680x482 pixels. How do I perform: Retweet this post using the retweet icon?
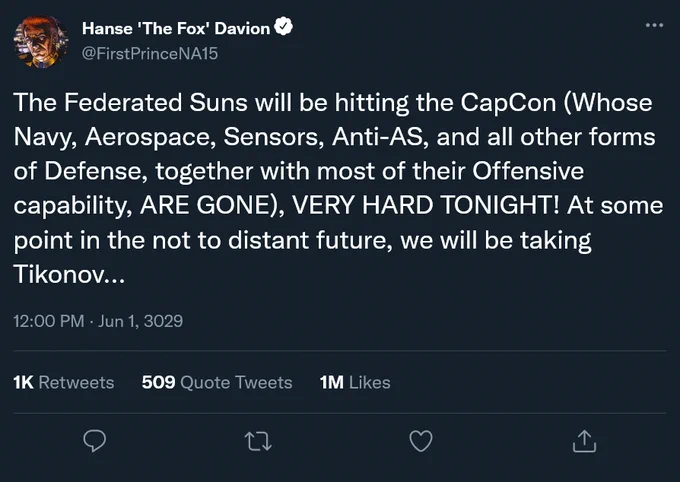[258, 441]
